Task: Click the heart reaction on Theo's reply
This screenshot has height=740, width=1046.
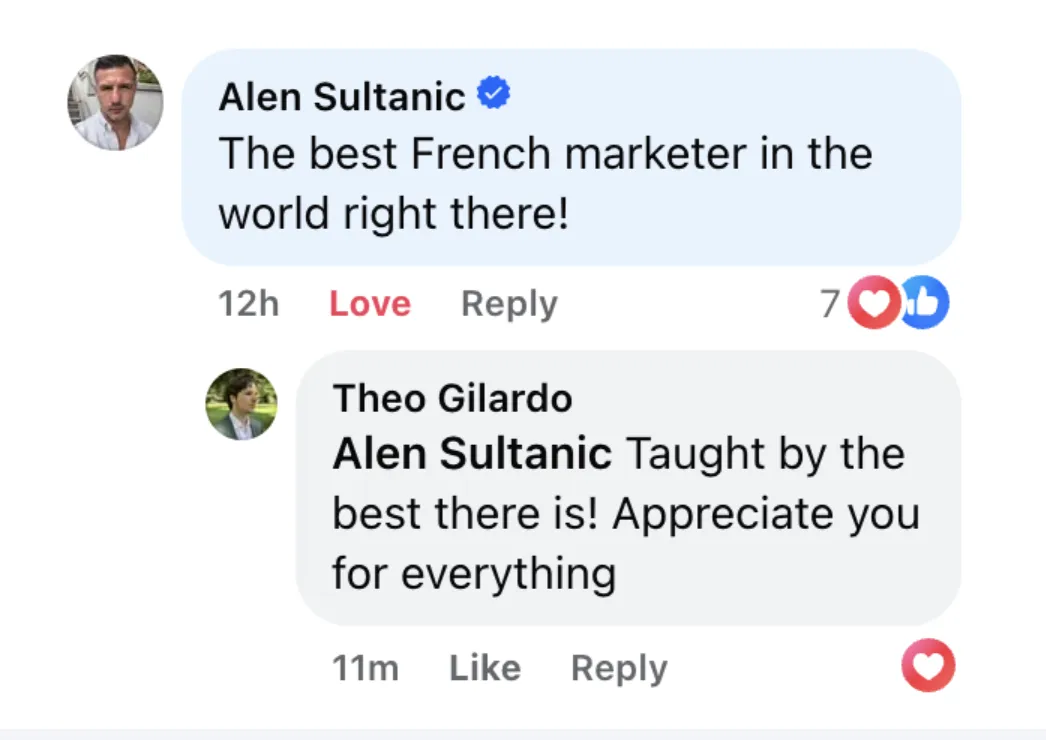Action: (928, 665)
